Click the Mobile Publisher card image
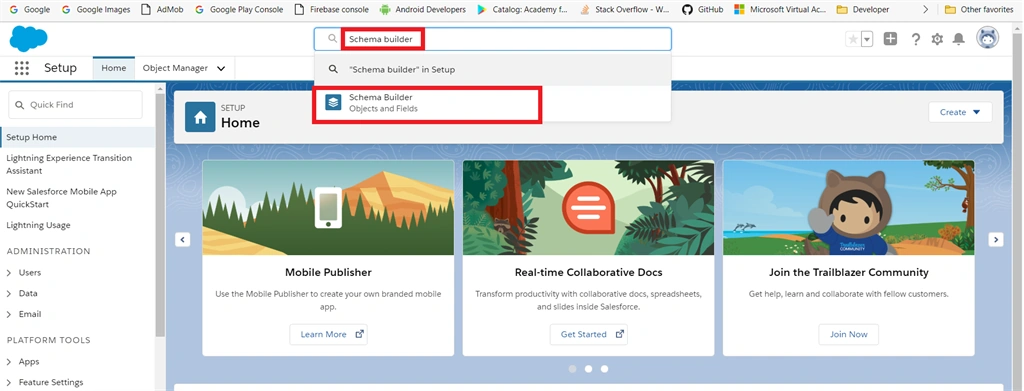This screenshot has height=391, width=1024. (x=328, y=208)
